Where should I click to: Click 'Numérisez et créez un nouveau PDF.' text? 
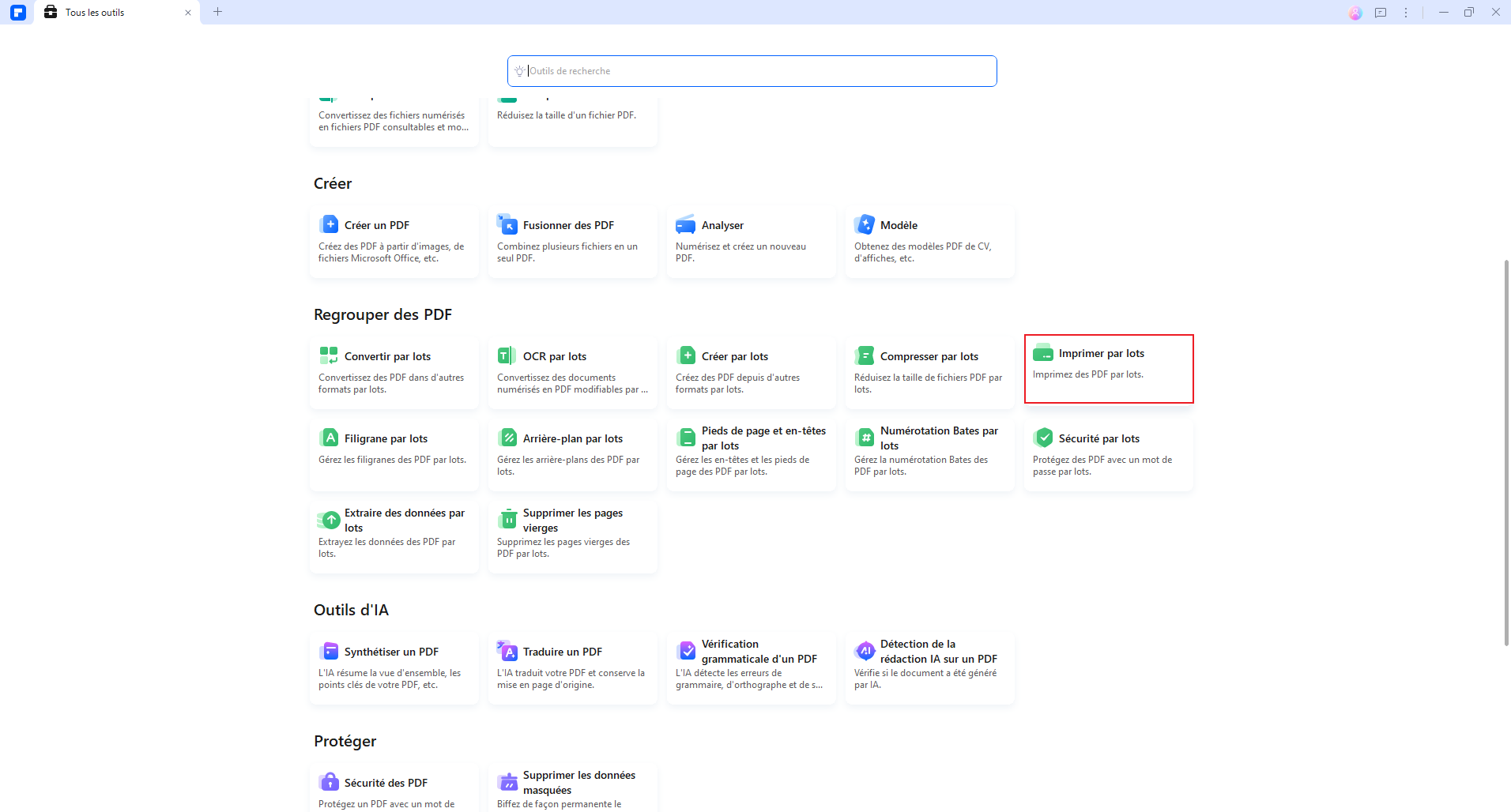(x=740, y=252)
